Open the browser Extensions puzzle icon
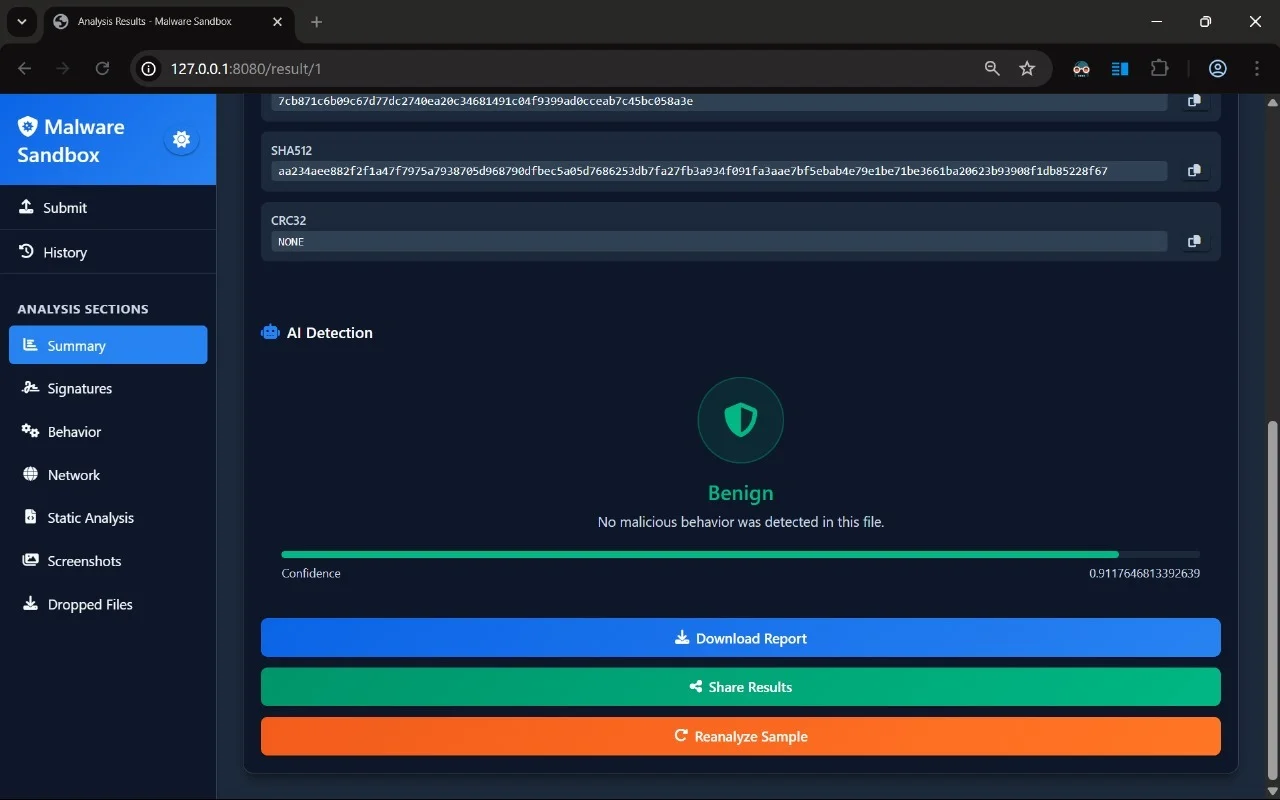 [1159, 68]
